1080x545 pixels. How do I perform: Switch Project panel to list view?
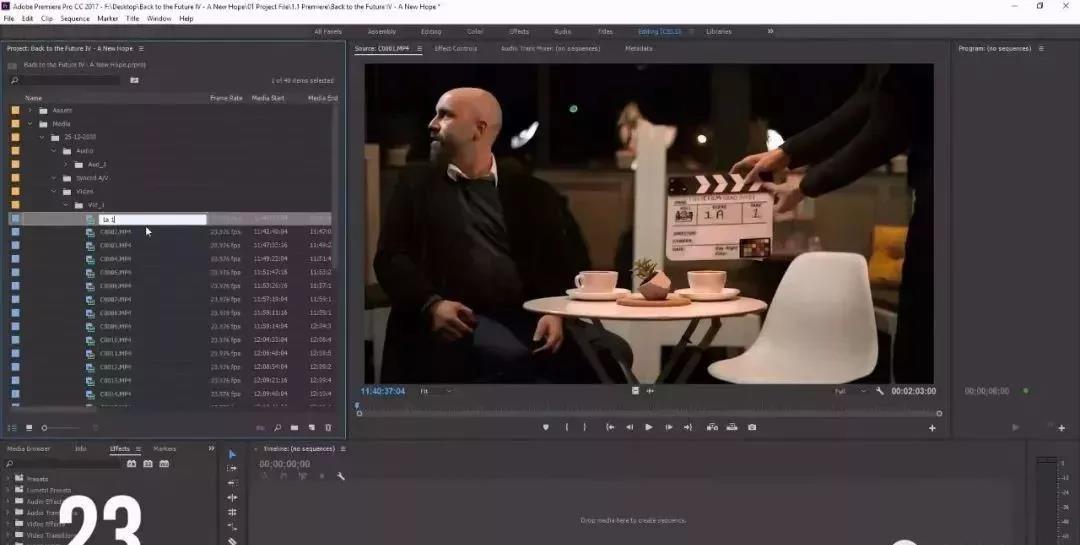pos(14,428)
